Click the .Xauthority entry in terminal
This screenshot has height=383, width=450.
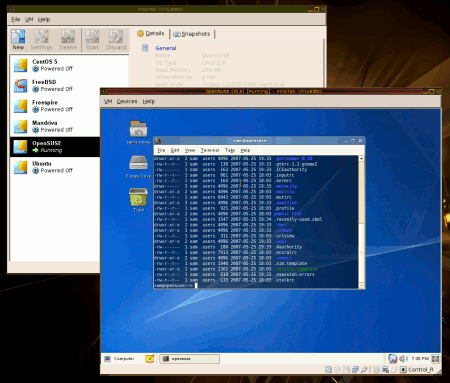tap(288, 247)
